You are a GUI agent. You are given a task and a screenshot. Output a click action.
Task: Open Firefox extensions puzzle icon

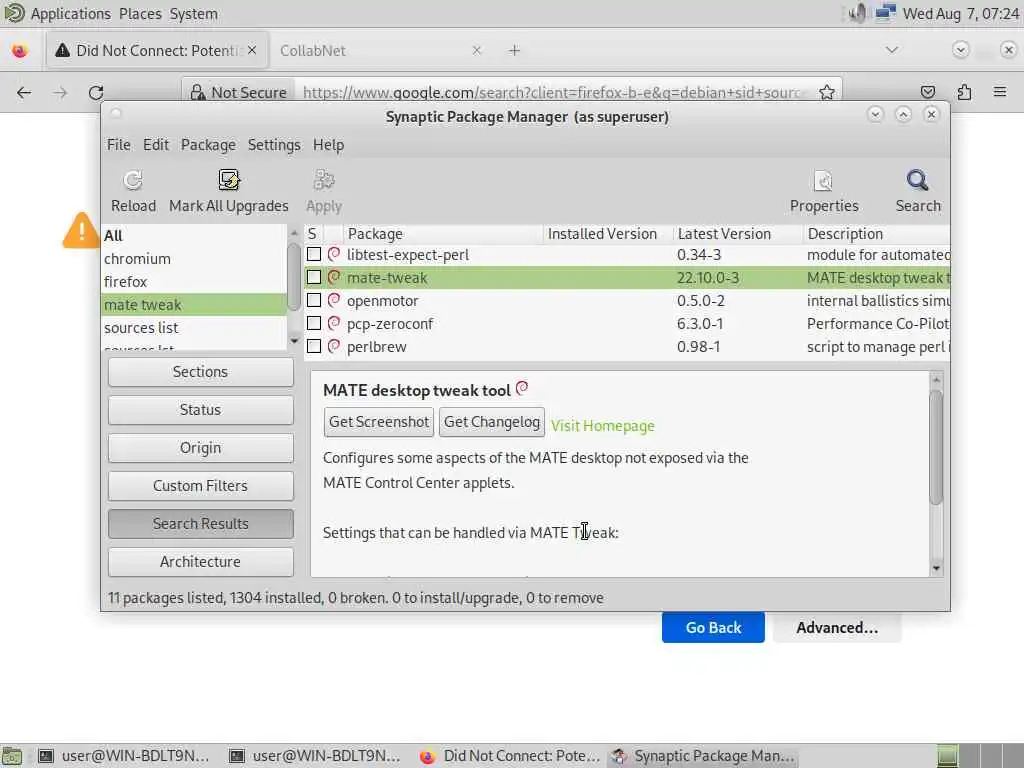pos(964,92)
